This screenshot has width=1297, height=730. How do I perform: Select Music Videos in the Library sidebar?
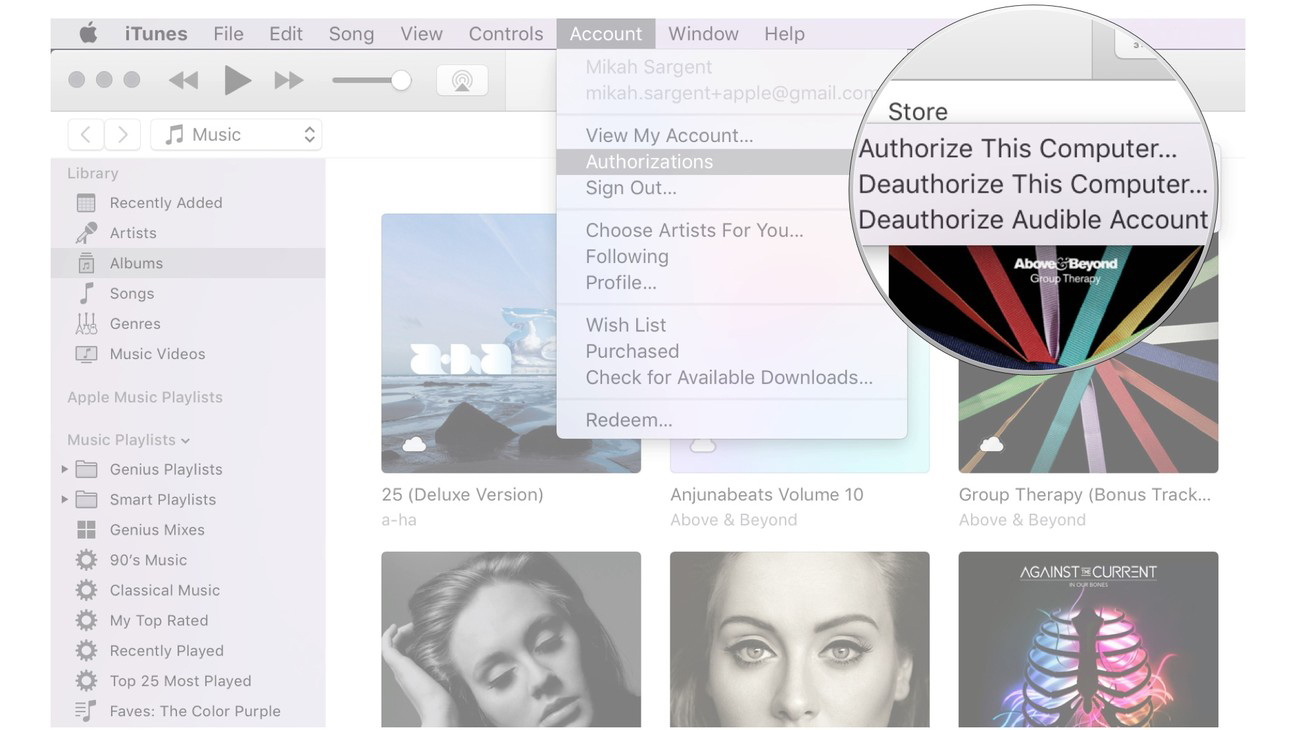[x=188, y=354]
